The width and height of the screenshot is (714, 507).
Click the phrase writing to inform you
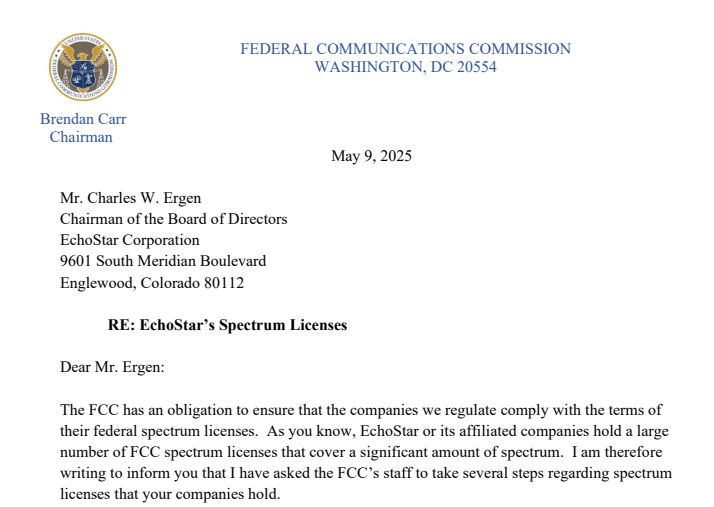133,473
